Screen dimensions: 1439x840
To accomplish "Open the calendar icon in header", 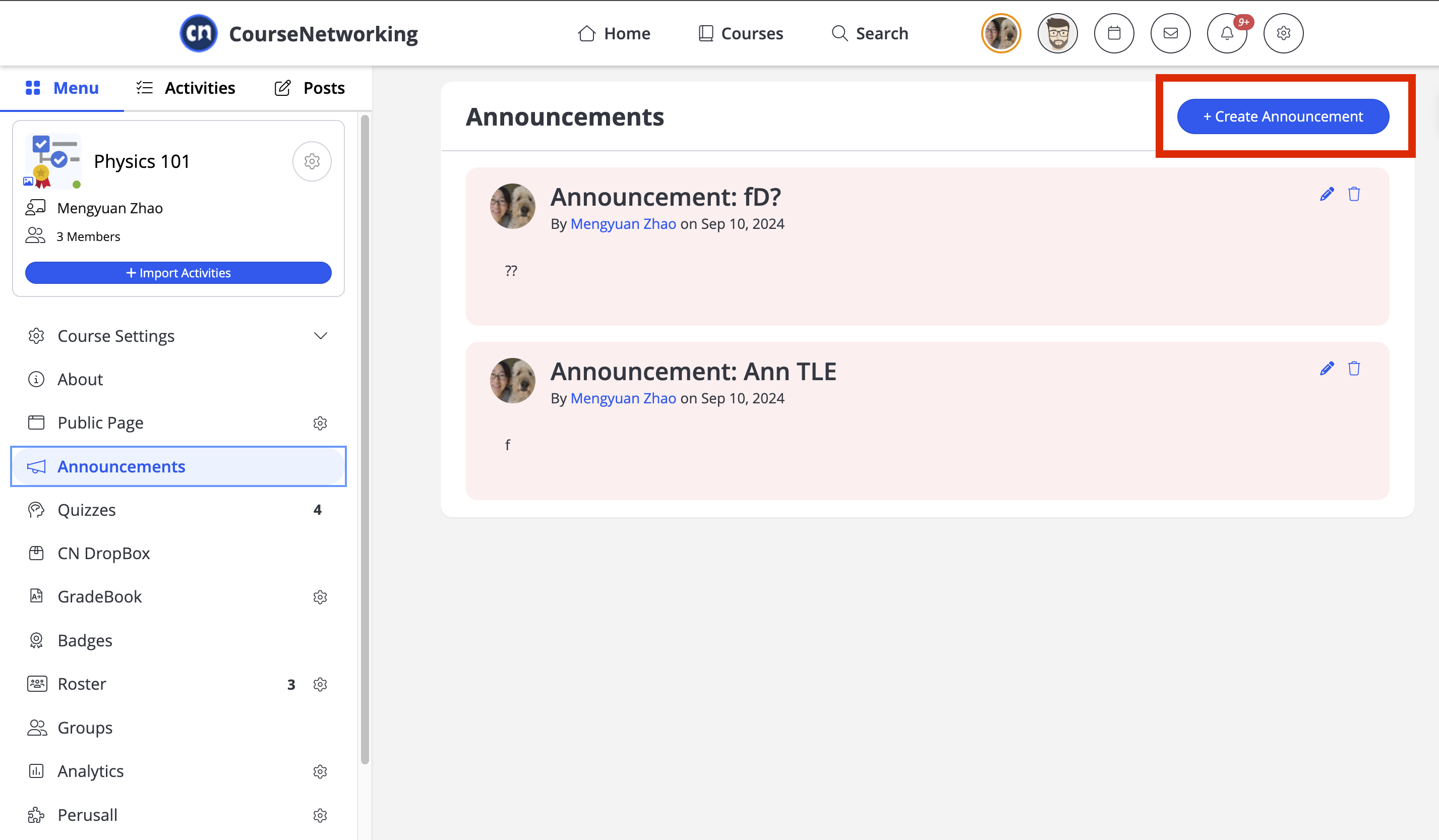I will click(x=1113, y=33).
